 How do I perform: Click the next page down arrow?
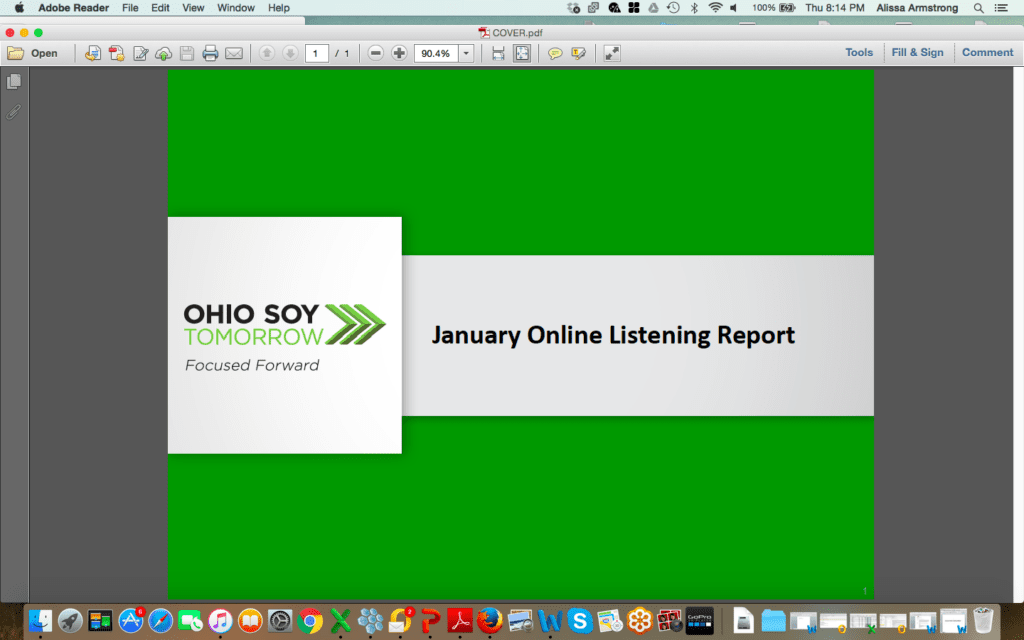[290, 54]
